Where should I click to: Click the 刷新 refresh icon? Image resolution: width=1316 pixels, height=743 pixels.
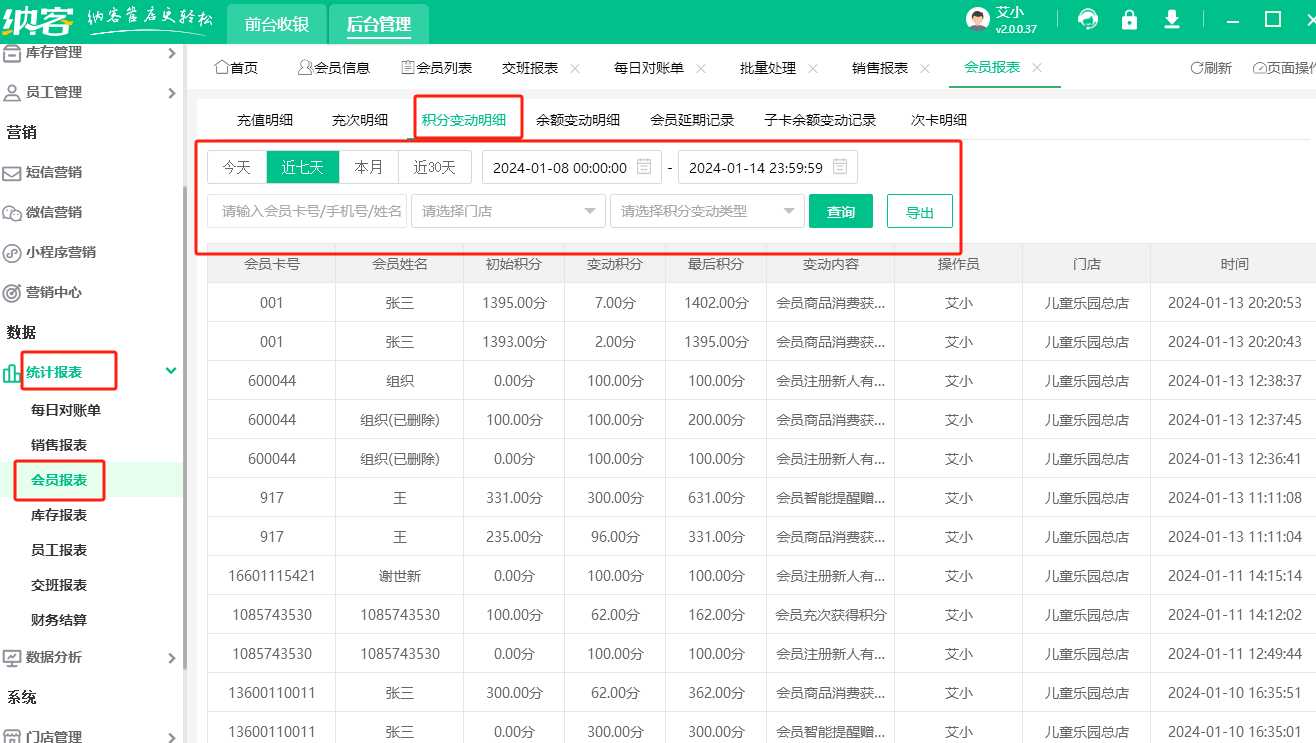[x=1196, y=68]
